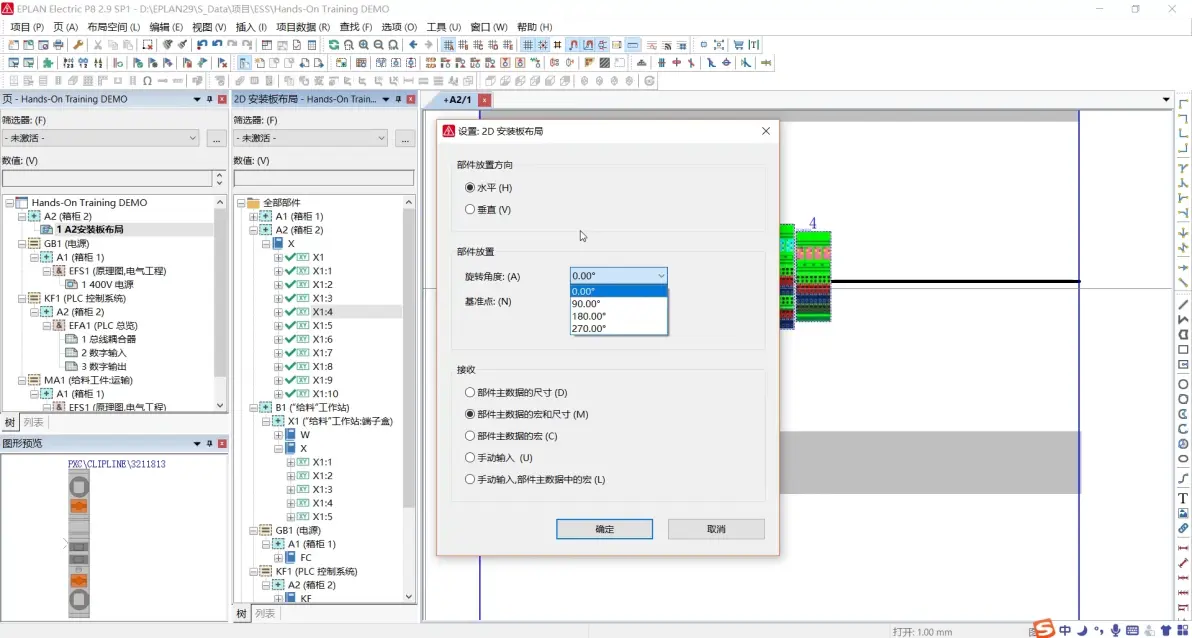
Task: Expand the X1:4 terminal node
Action: coord(278,312)
